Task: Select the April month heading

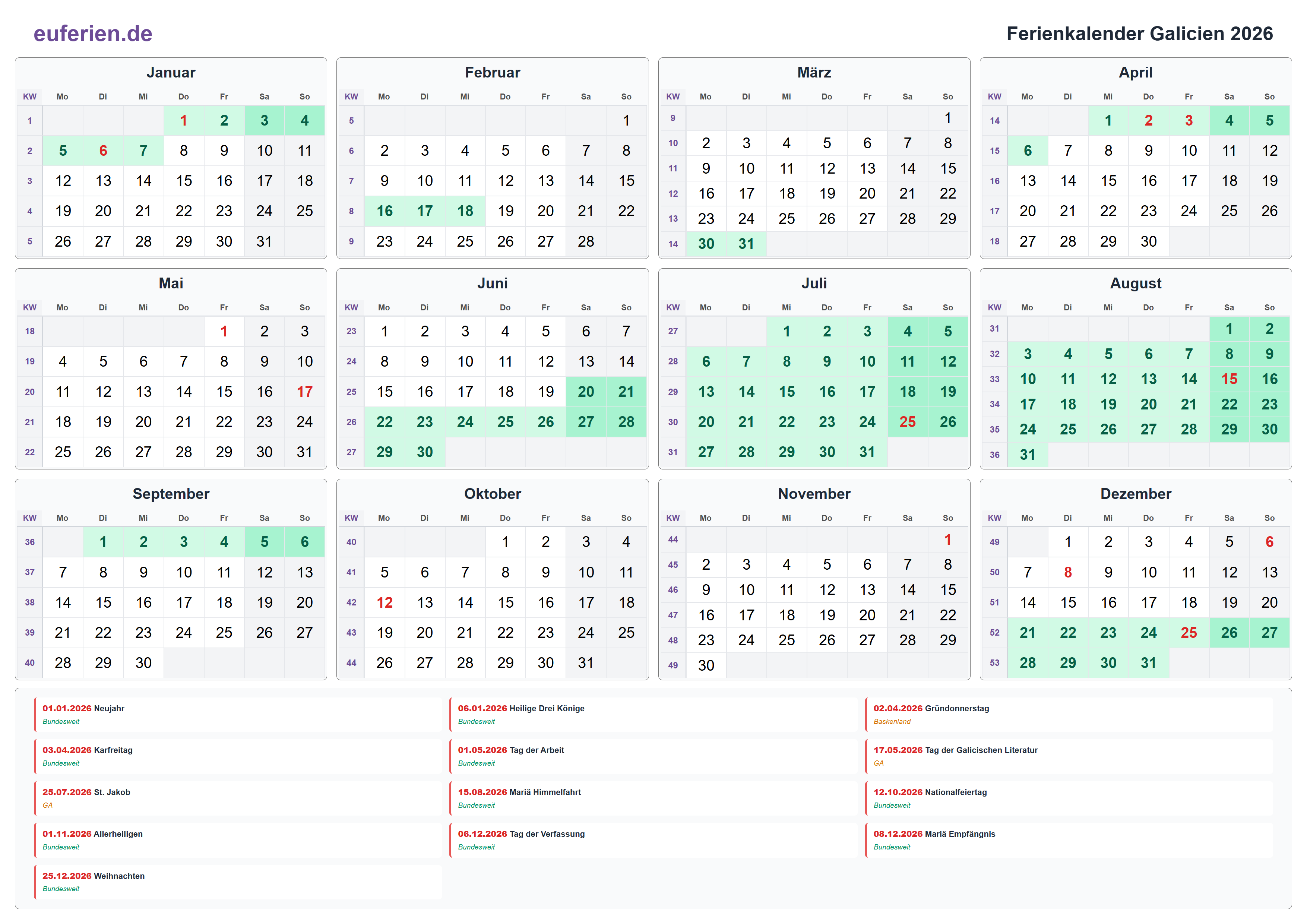Action: click(x=1136, y=72)
